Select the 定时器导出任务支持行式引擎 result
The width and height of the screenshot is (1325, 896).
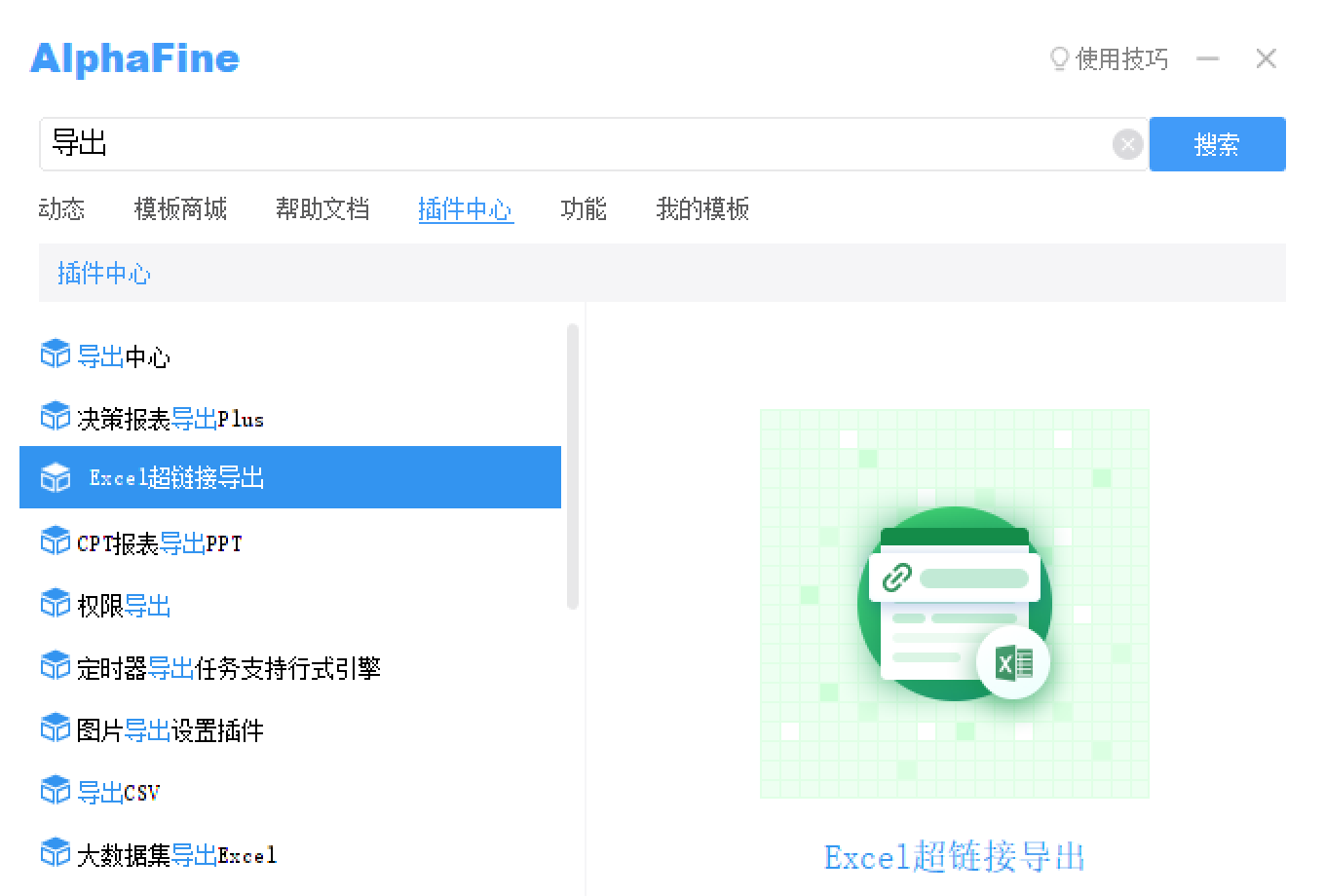[290, 666]
